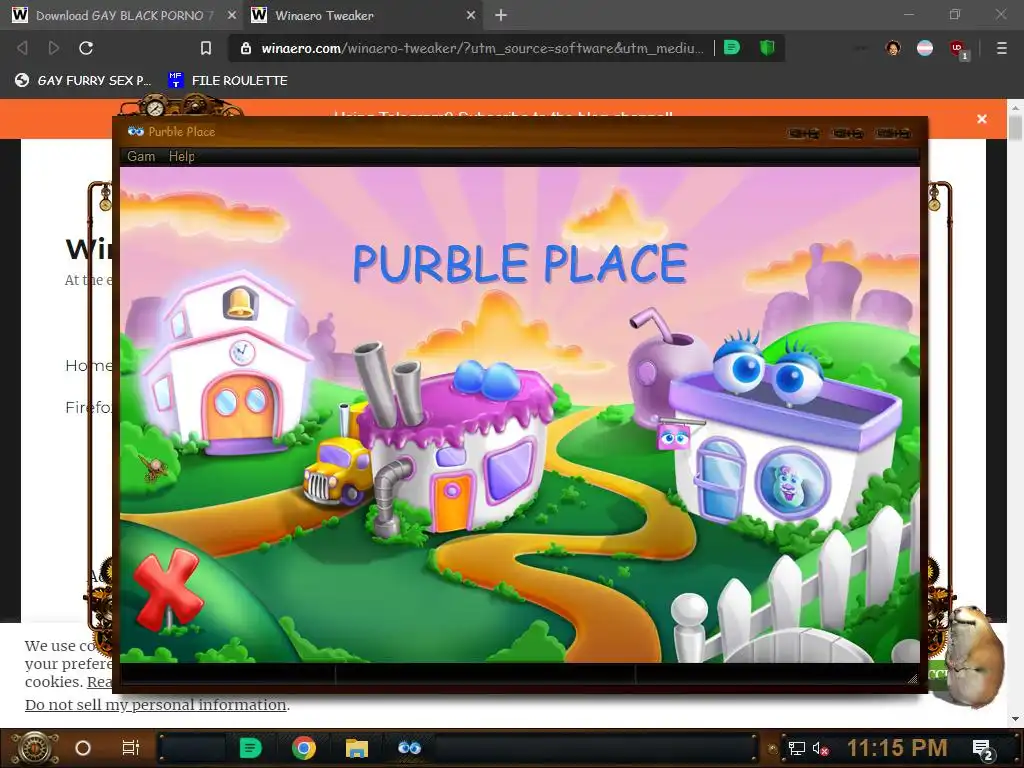Grab the Purble Place window resize grip
Screen dimensions: 1024x768
[x=913, y=679]
